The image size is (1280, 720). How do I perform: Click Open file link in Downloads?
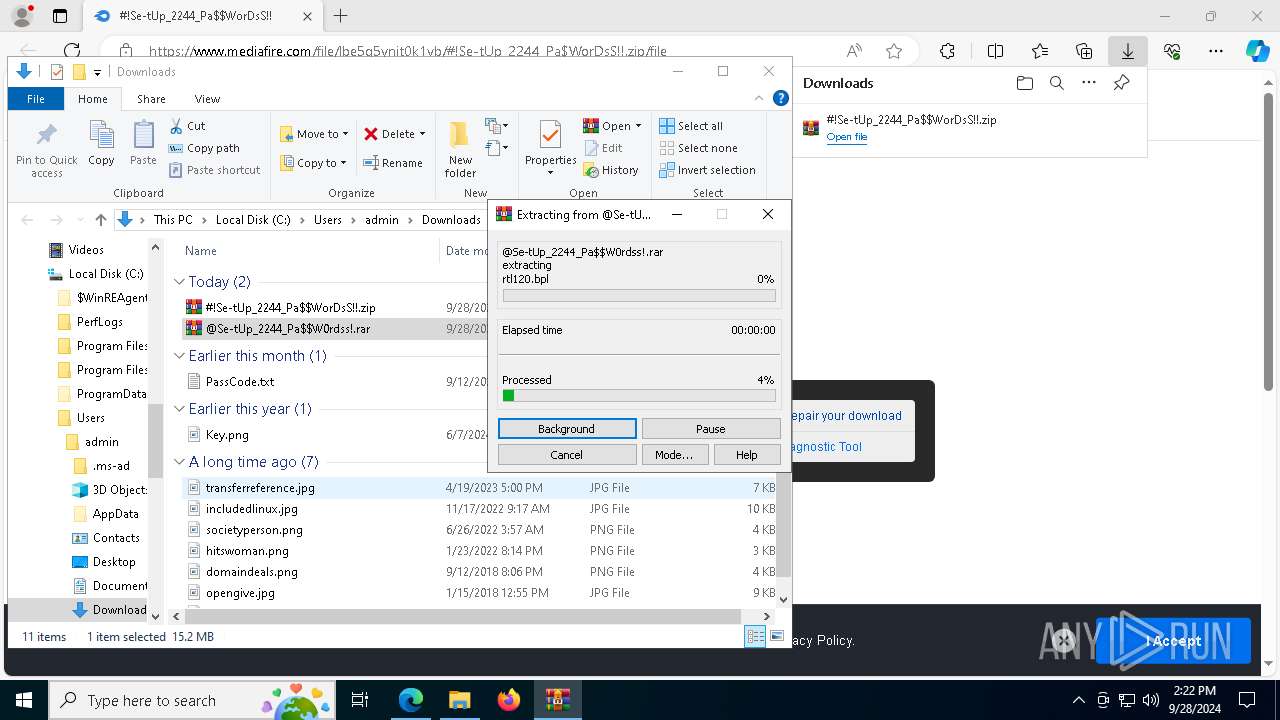tap(846, 137)
